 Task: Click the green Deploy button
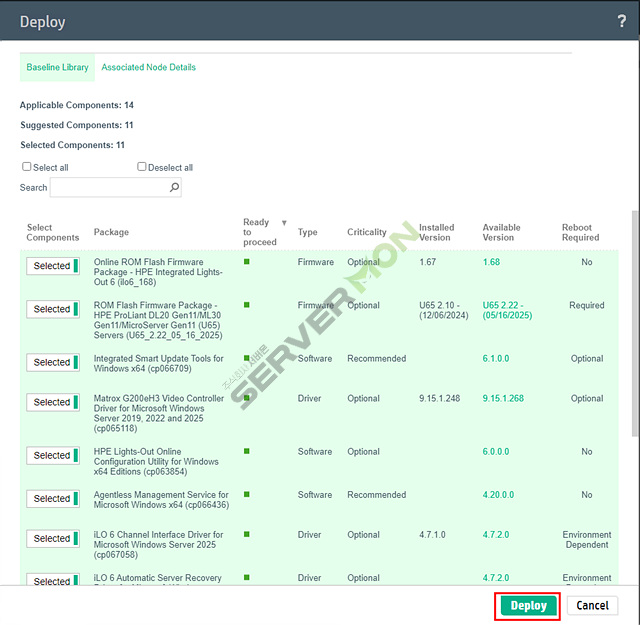tap(528, 606)
